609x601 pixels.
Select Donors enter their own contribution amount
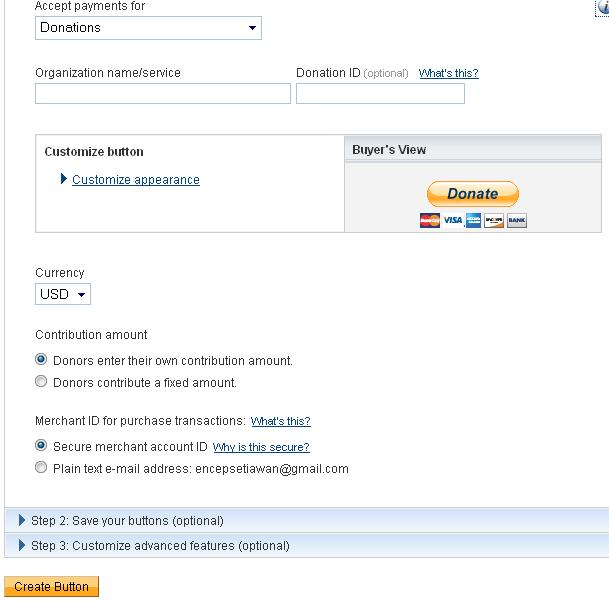point(41,359)
